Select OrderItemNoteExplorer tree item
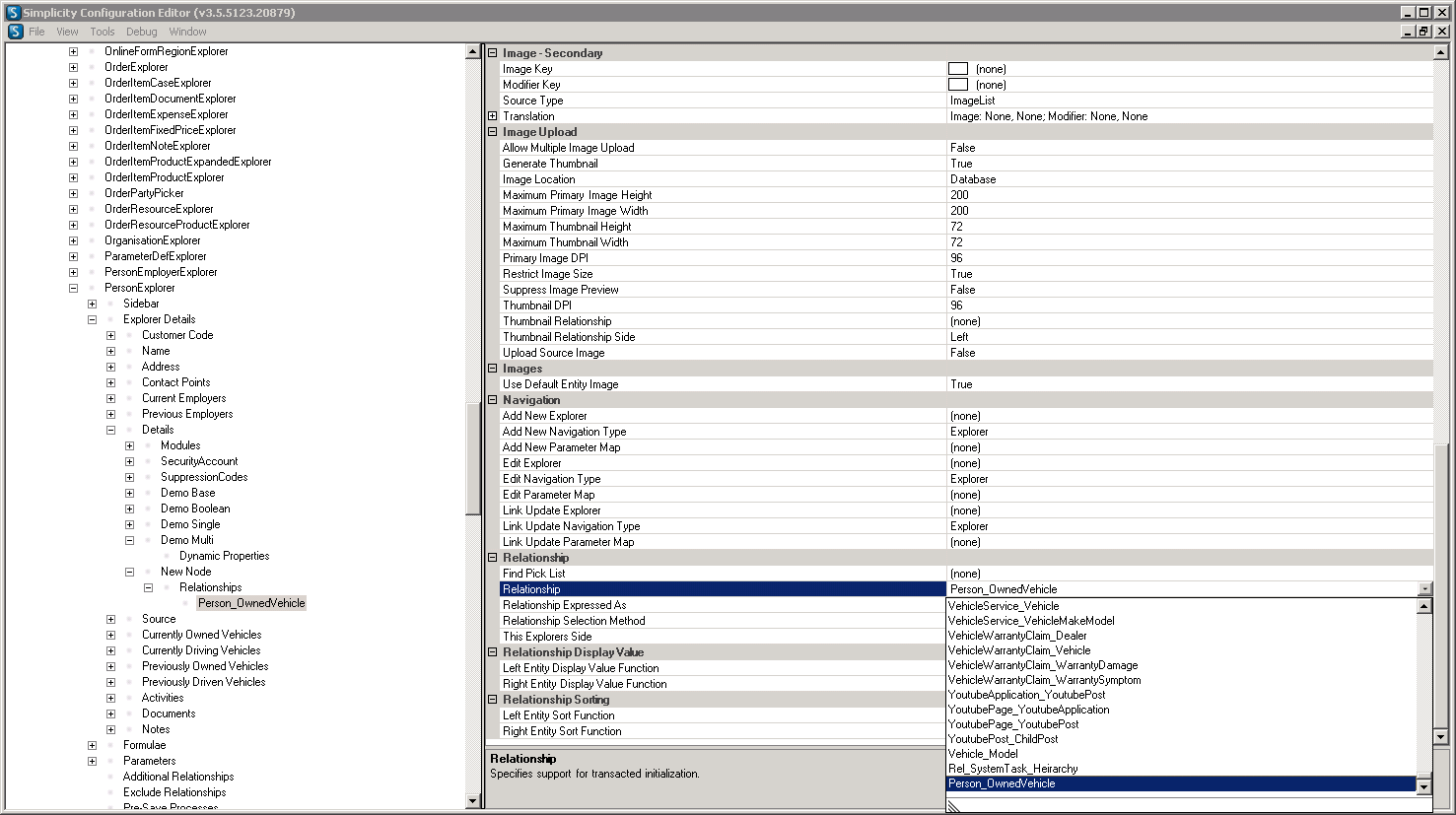The image size is (1456, 815). click(x=158, y=146)
